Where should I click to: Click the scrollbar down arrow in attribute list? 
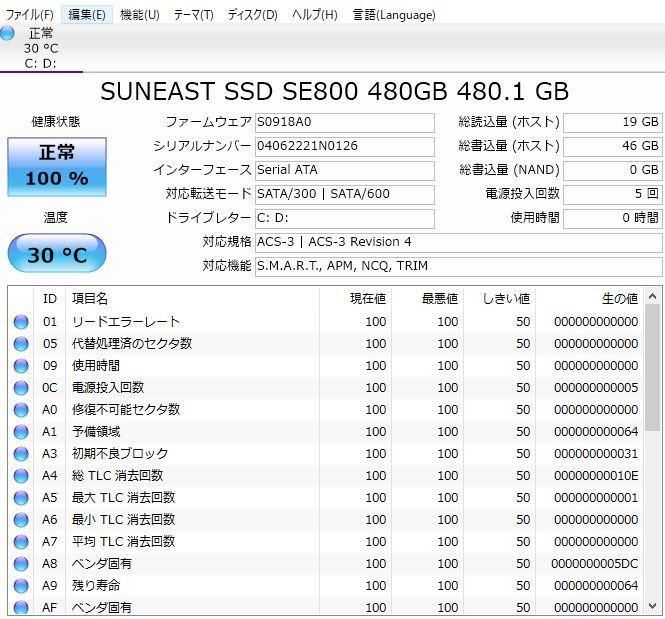click(652, 606)
